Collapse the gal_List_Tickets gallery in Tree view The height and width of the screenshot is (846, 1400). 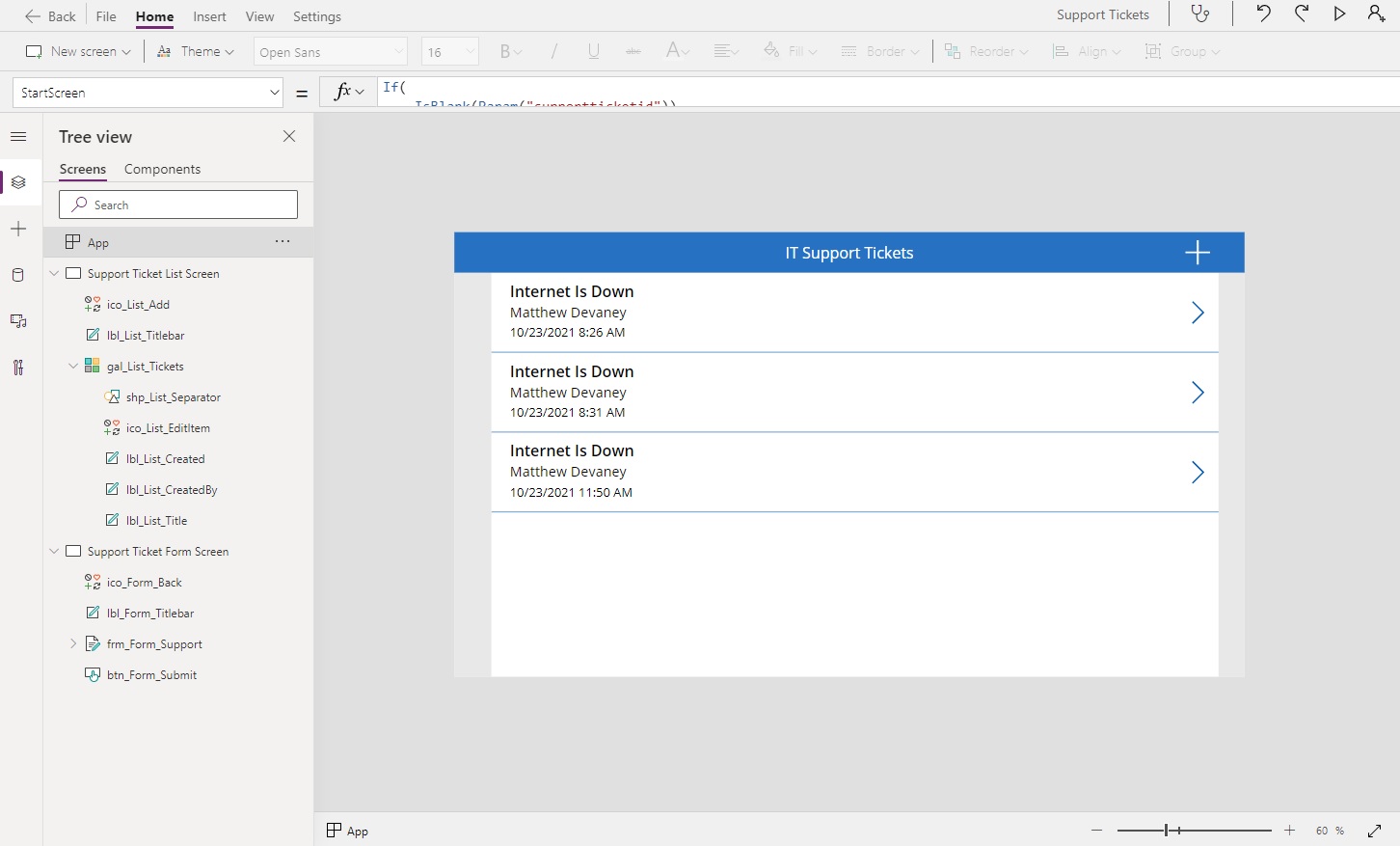coord(73,366)
